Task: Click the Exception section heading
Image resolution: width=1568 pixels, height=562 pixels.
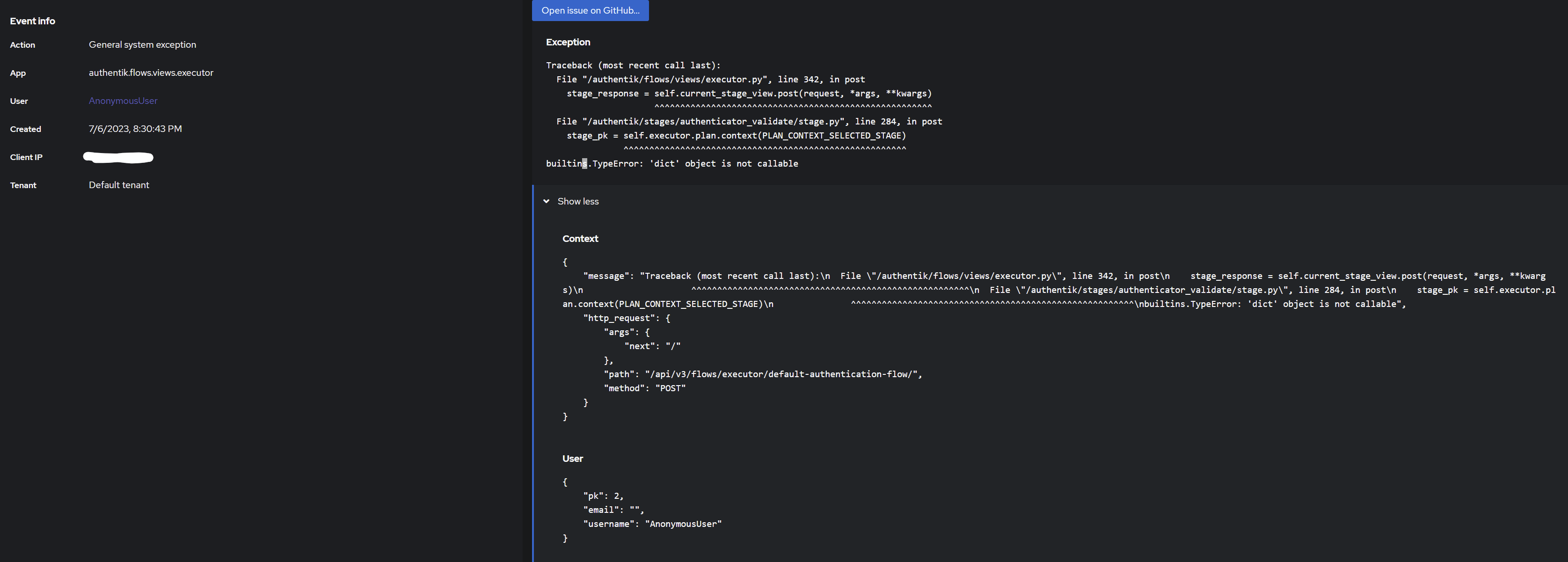Action: 567,42
